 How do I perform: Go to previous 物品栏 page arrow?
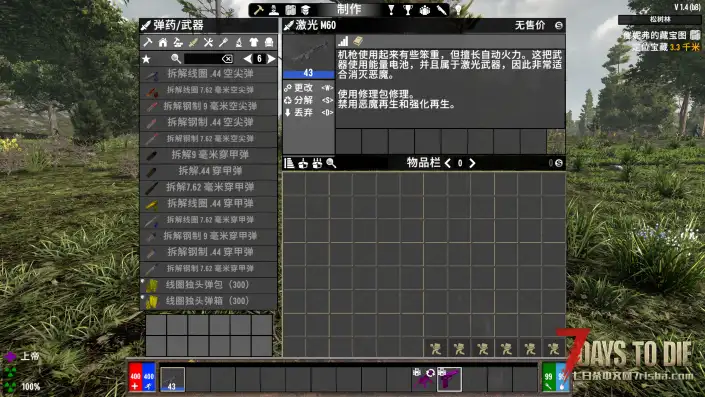click(448, 163)
